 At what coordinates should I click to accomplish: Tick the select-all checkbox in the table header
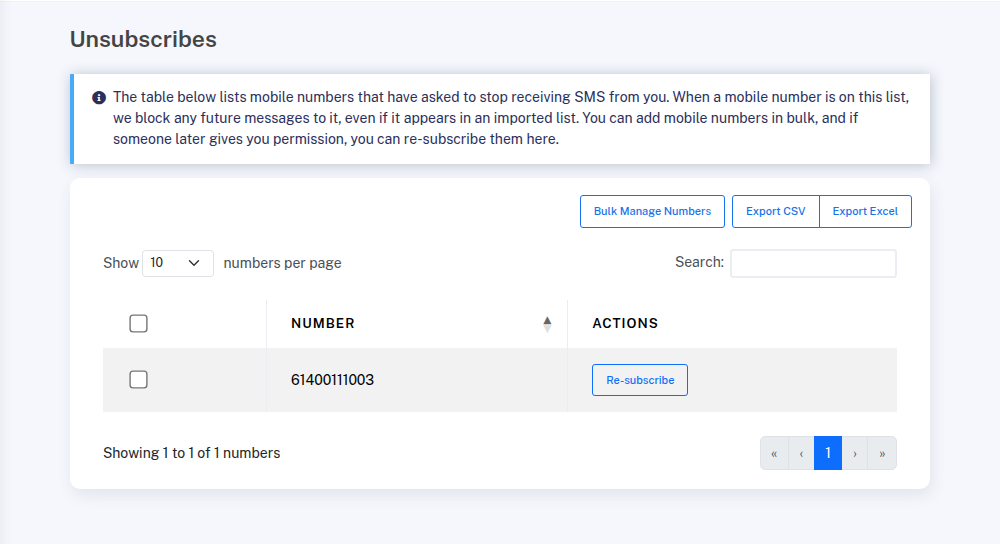tap(139, 323)
